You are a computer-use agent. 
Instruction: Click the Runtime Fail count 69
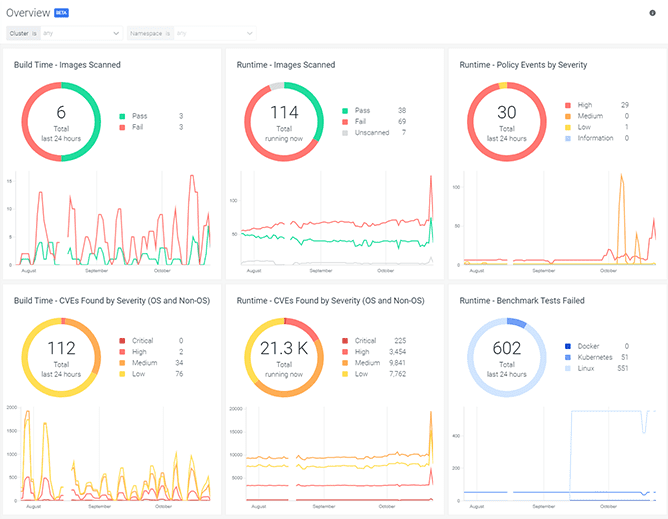(402, 121)
